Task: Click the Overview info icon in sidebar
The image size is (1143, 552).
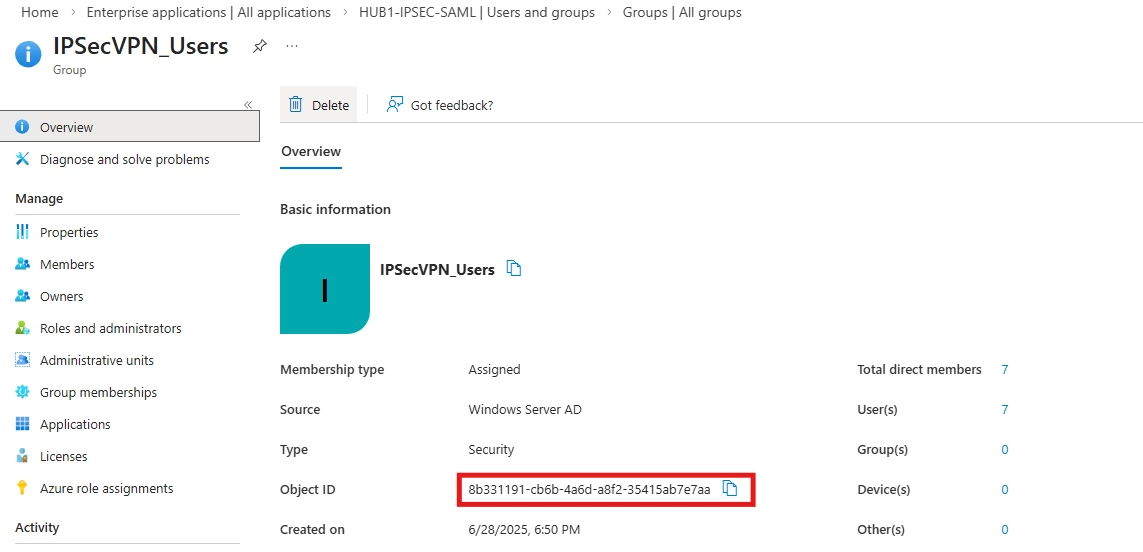Action: point(23,126)
